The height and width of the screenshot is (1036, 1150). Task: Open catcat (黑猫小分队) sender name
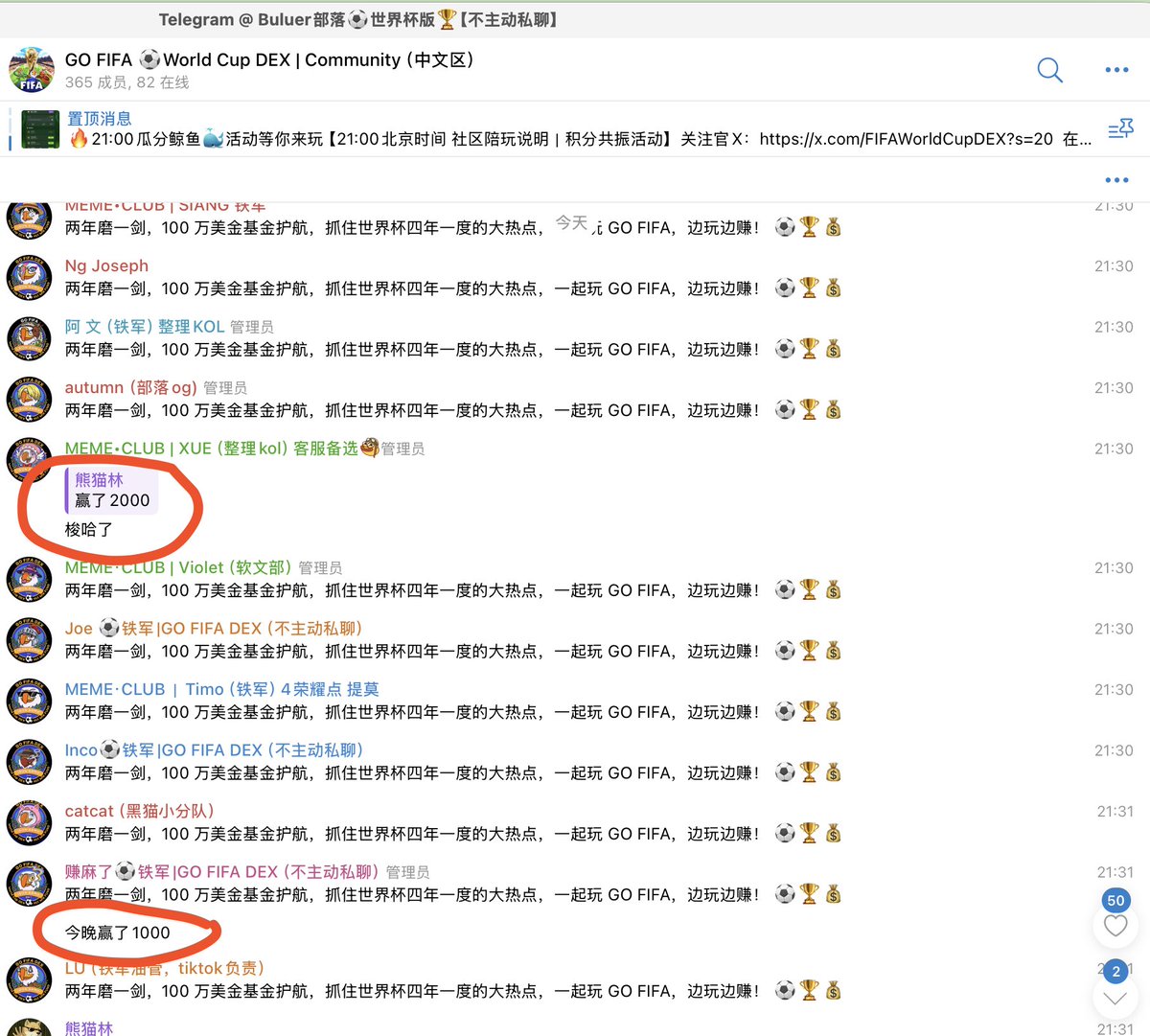tap(140, 811)
